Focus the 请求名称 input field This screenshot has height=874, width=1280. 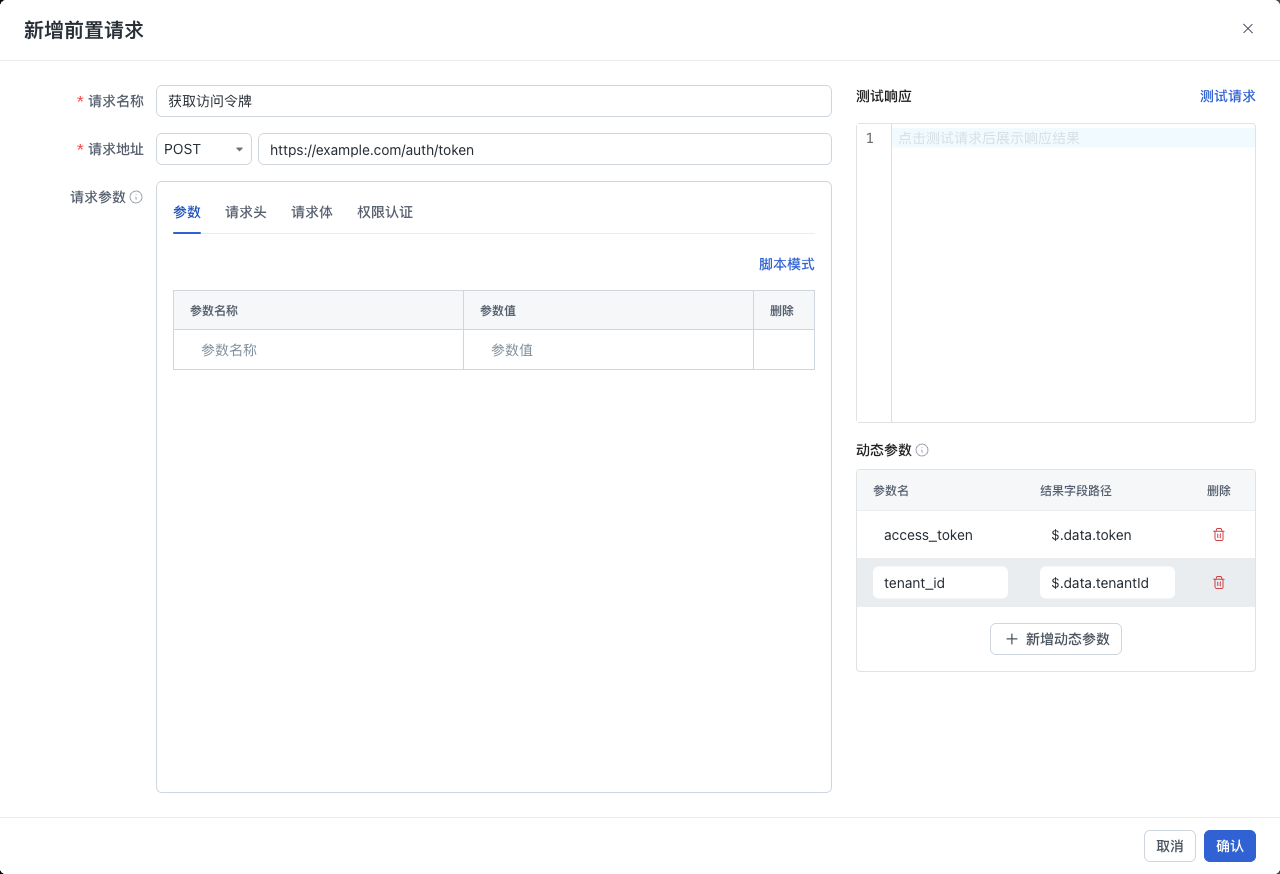tap(494, 101)
